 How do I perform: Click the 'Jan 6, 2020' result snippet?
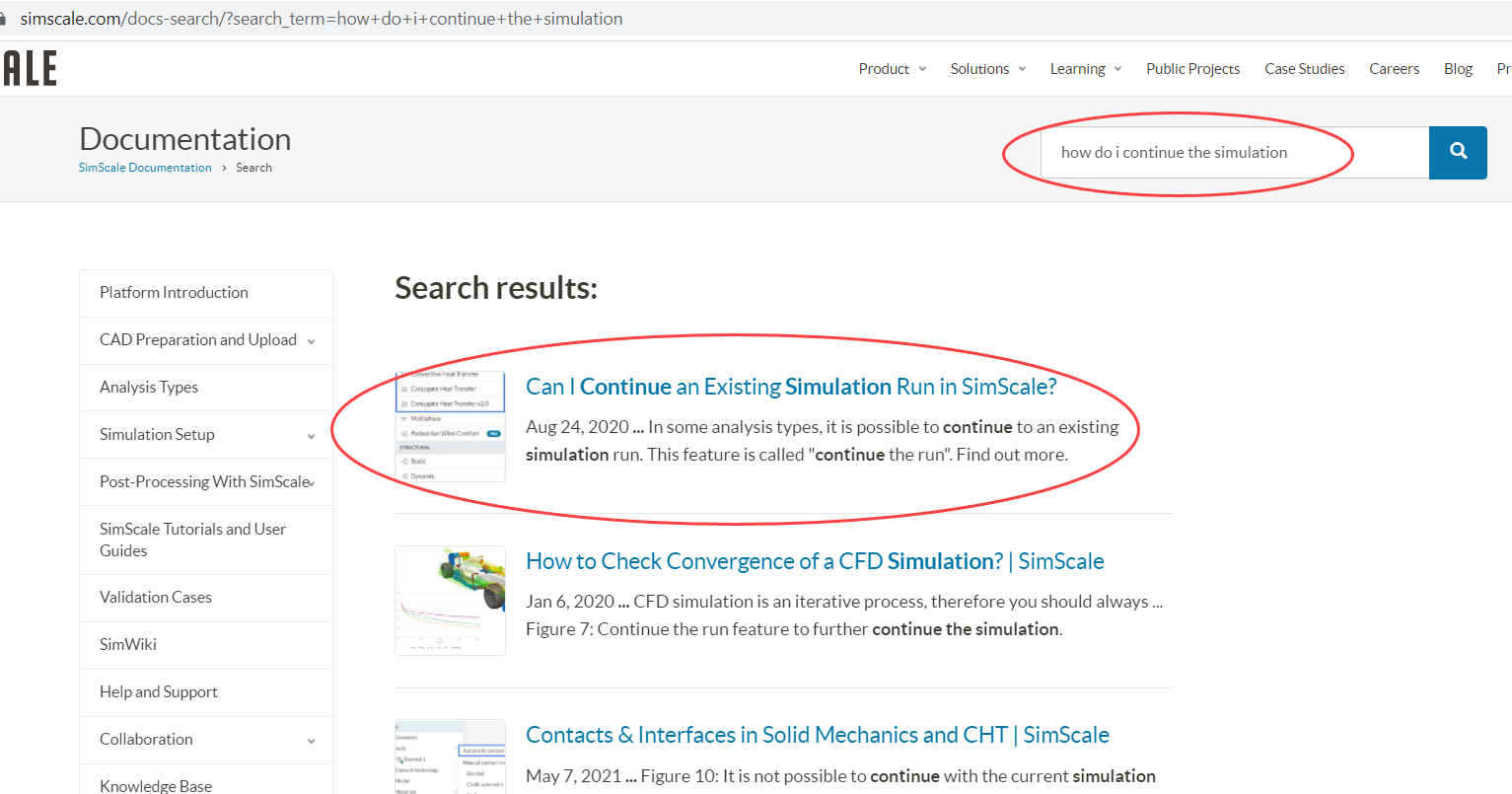[844, 615]
